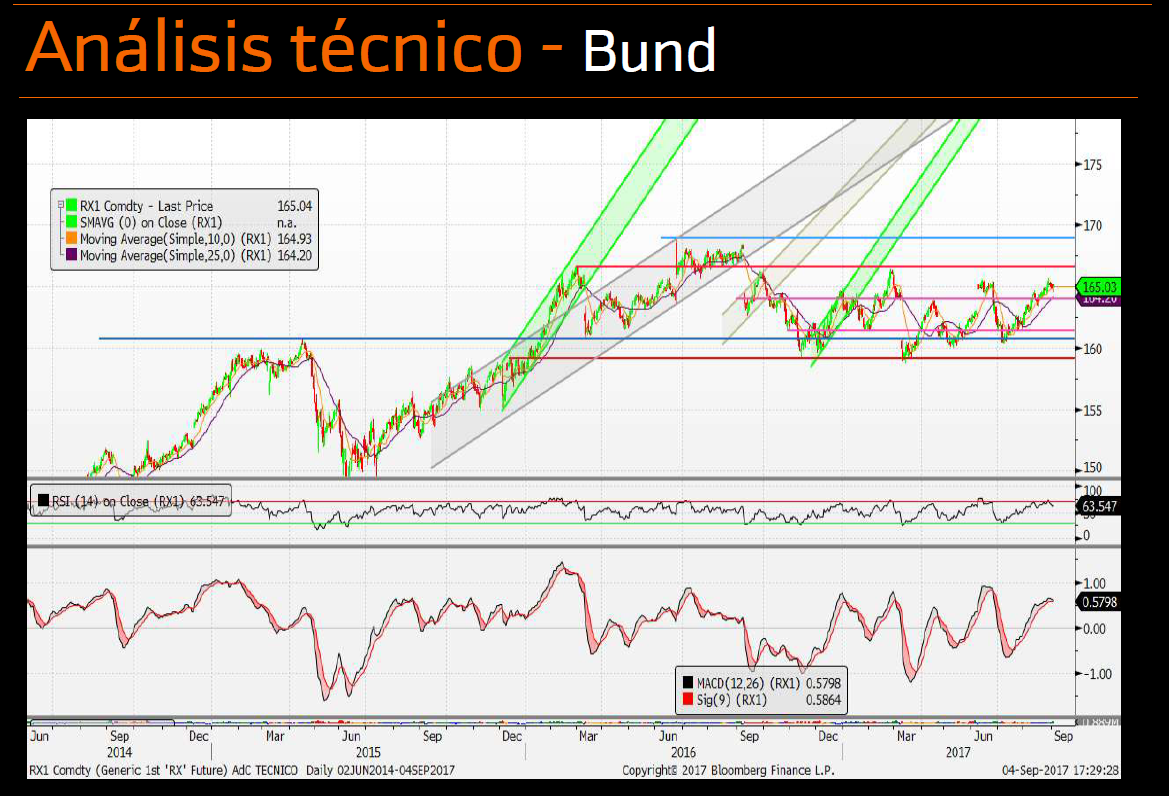Click the 'n.a.' value in the legend
The image size is (1169, 796).
click(286, 222)
